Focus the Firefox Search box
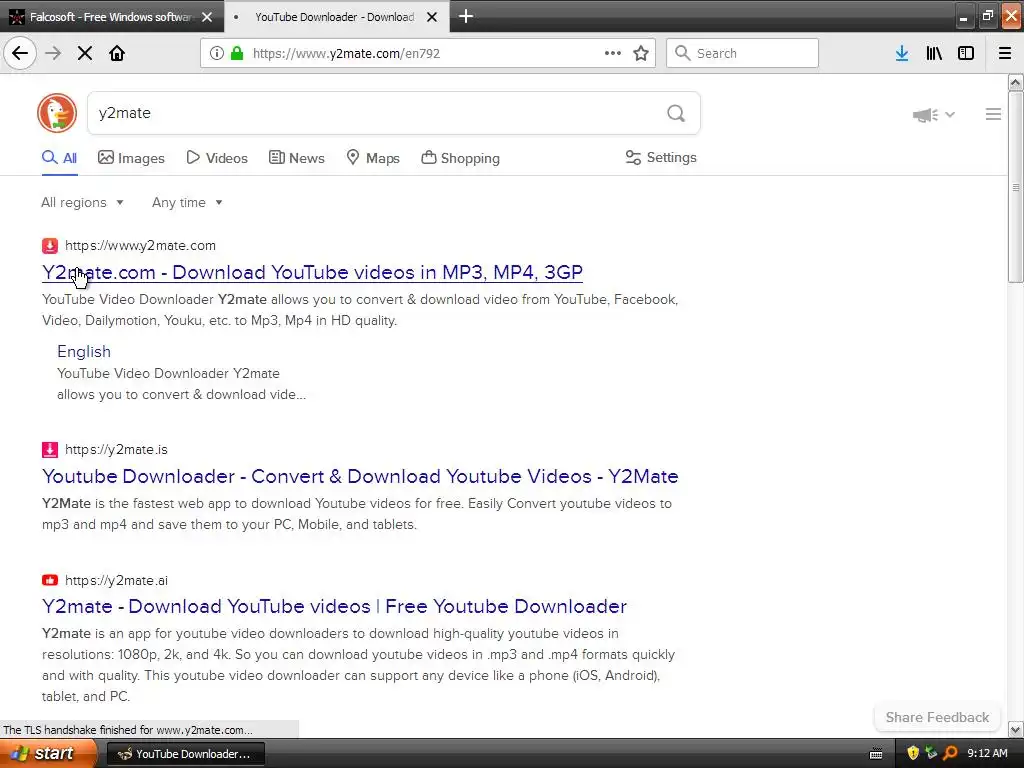 click(x=742, y=53)
